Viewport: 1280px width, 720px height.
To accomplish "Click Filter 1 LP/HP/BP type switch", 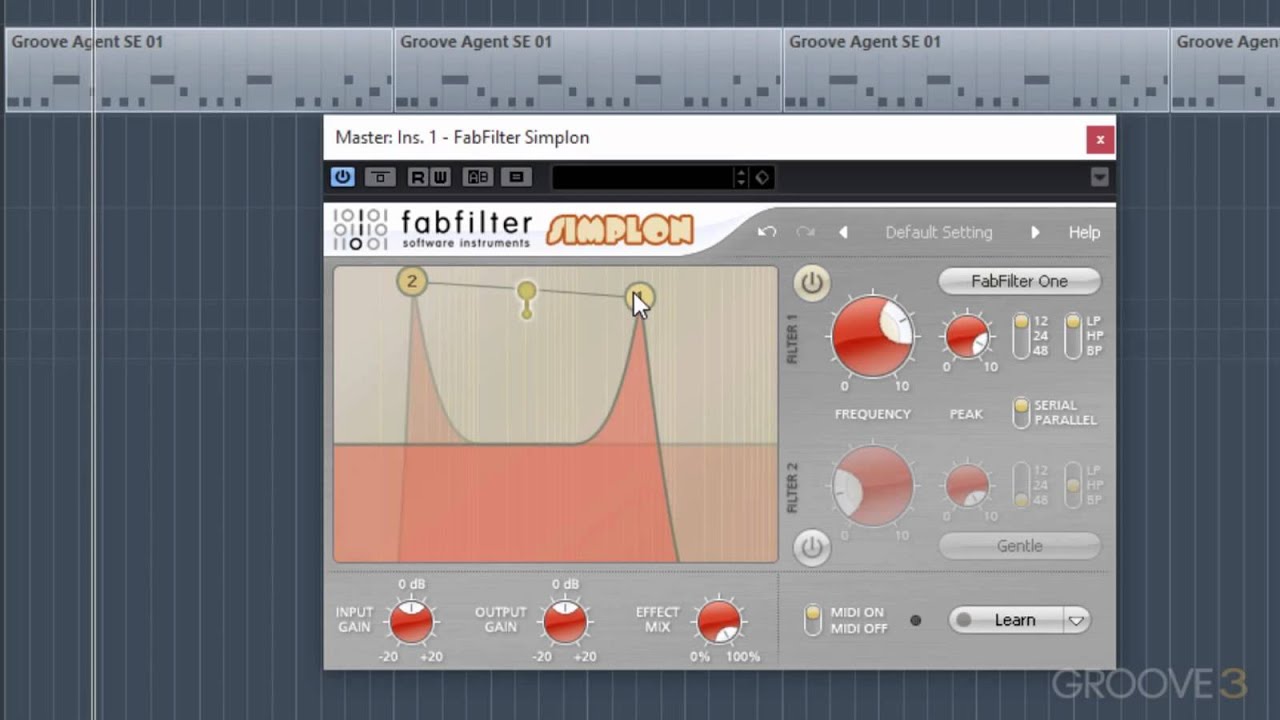I will click(1073, 336).
